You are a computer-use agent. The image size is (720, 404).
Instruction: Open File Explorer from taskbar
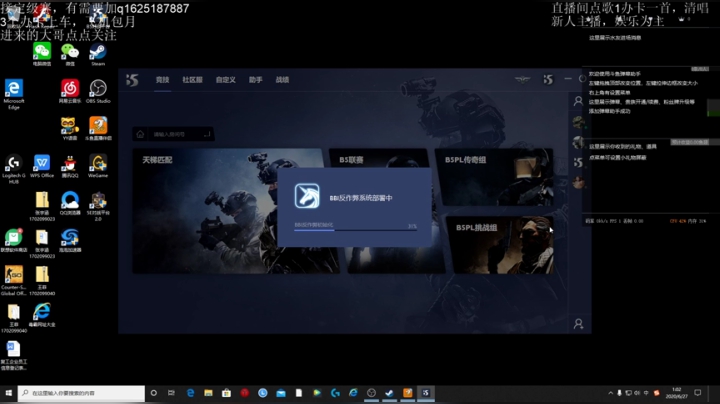(208, 393)
